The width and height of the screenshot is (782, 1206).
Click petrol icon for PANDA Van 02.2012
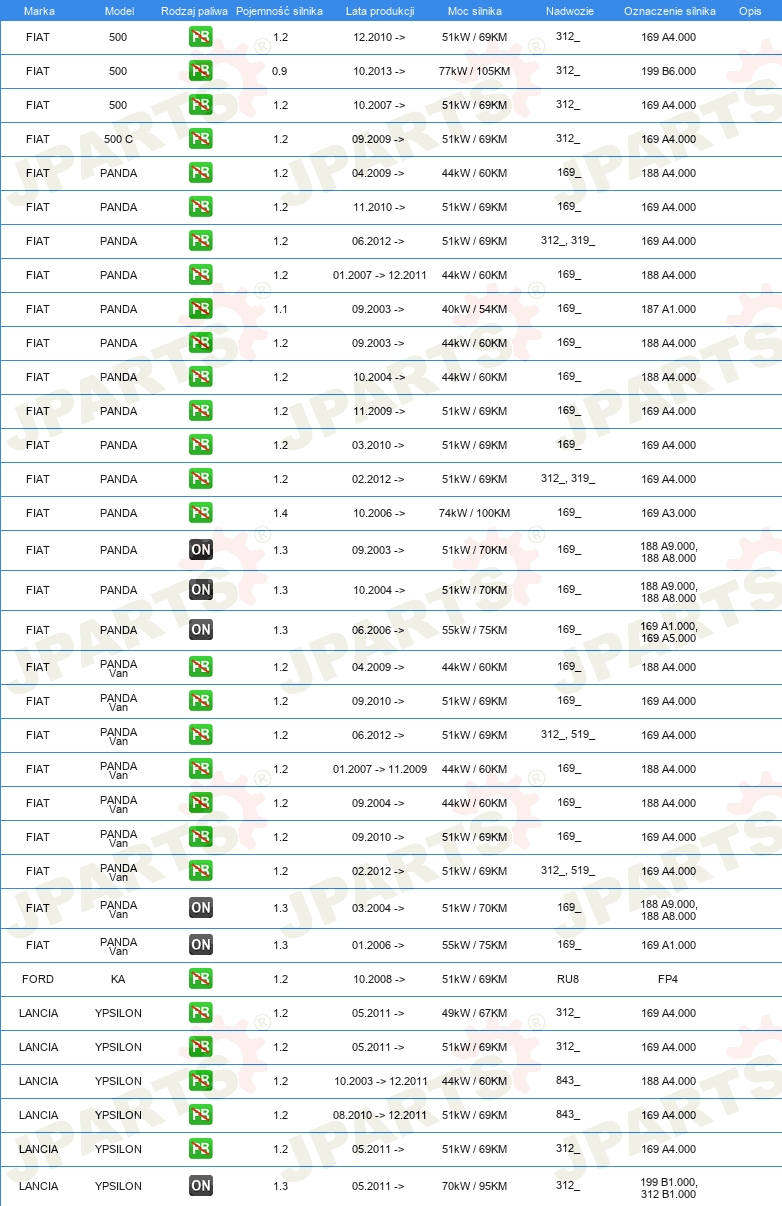(x=201, y=871)
